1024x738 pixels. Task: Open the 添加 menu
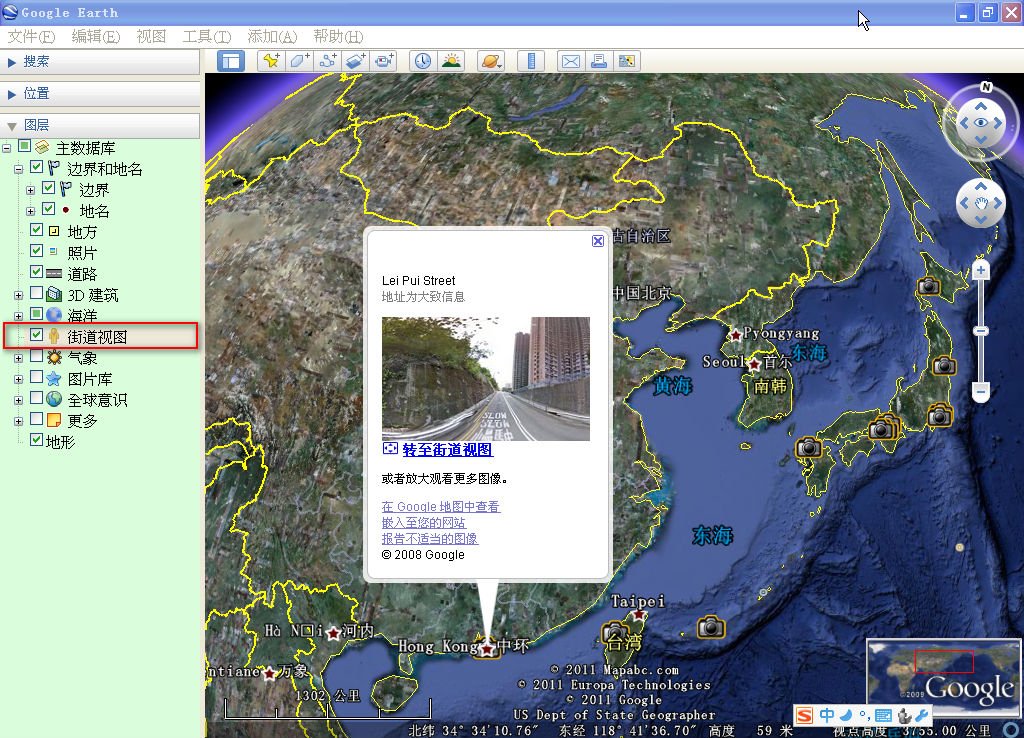point(272,36)
